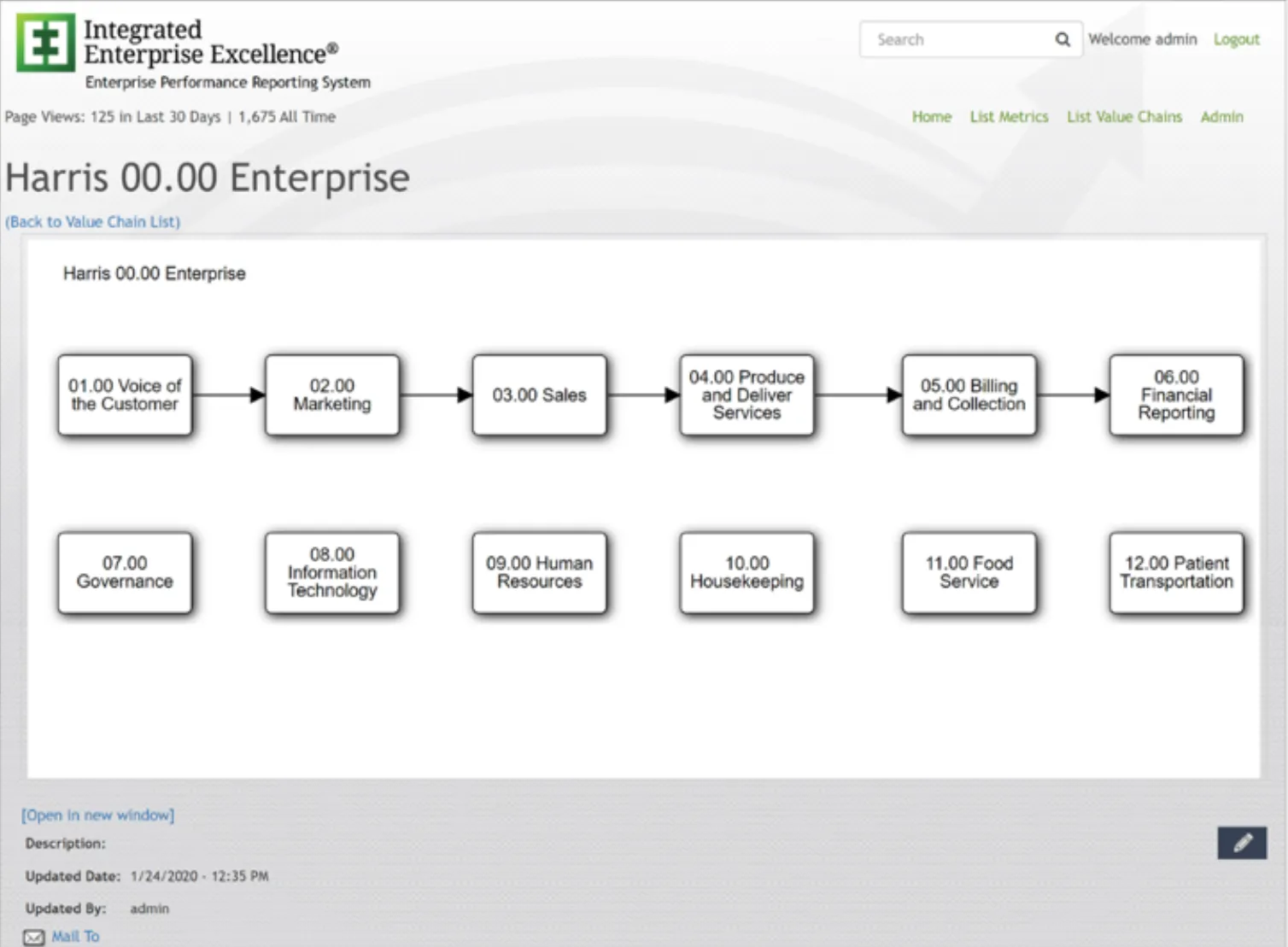Log out via the Logout link
The image size is (1288, 947).
click(x=1236, y=39)
